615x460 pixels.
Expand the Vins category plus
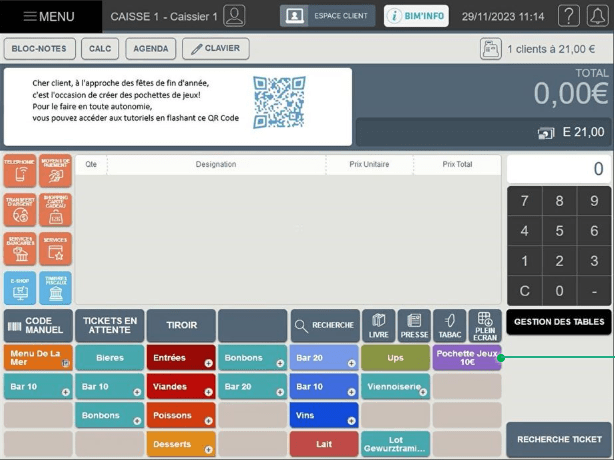click(x=351, y=421)
